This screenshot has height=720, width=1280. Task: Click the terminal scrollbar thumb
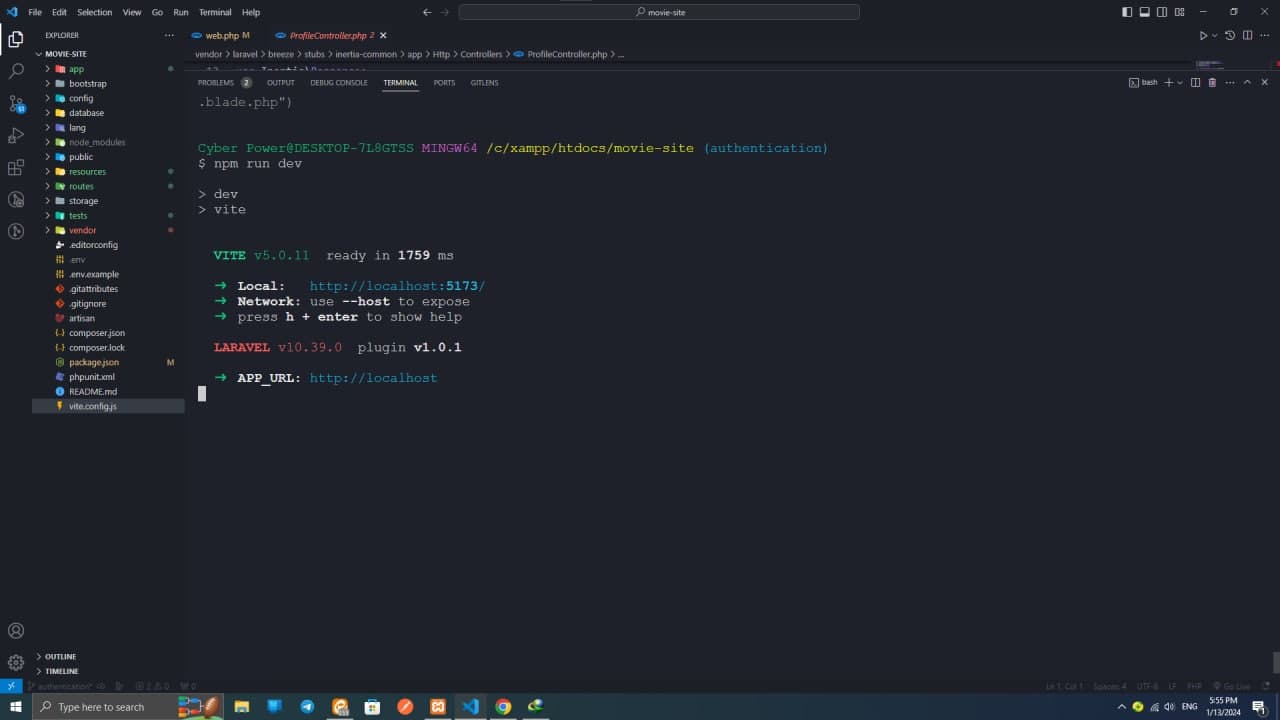coord(1276,662)
